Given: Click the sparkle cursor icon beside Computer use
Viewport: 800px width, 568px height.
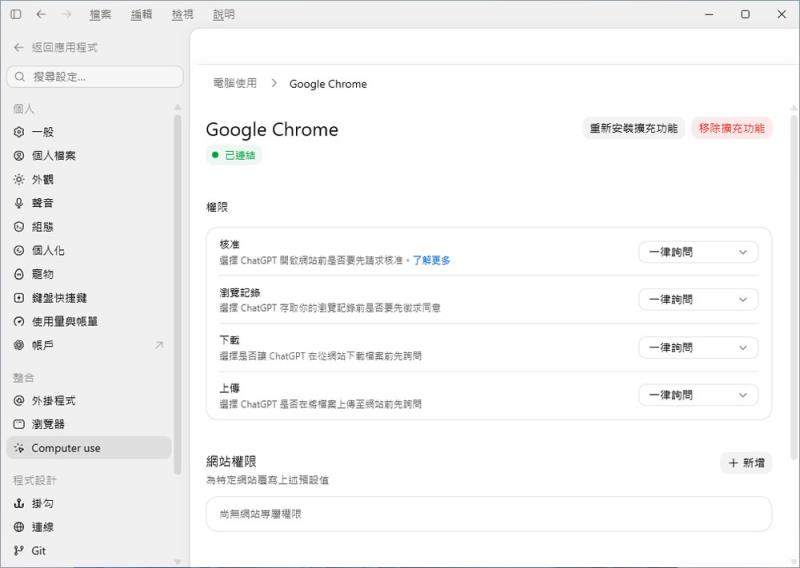Looking at the screenshot, I should (x=19, y=448).
